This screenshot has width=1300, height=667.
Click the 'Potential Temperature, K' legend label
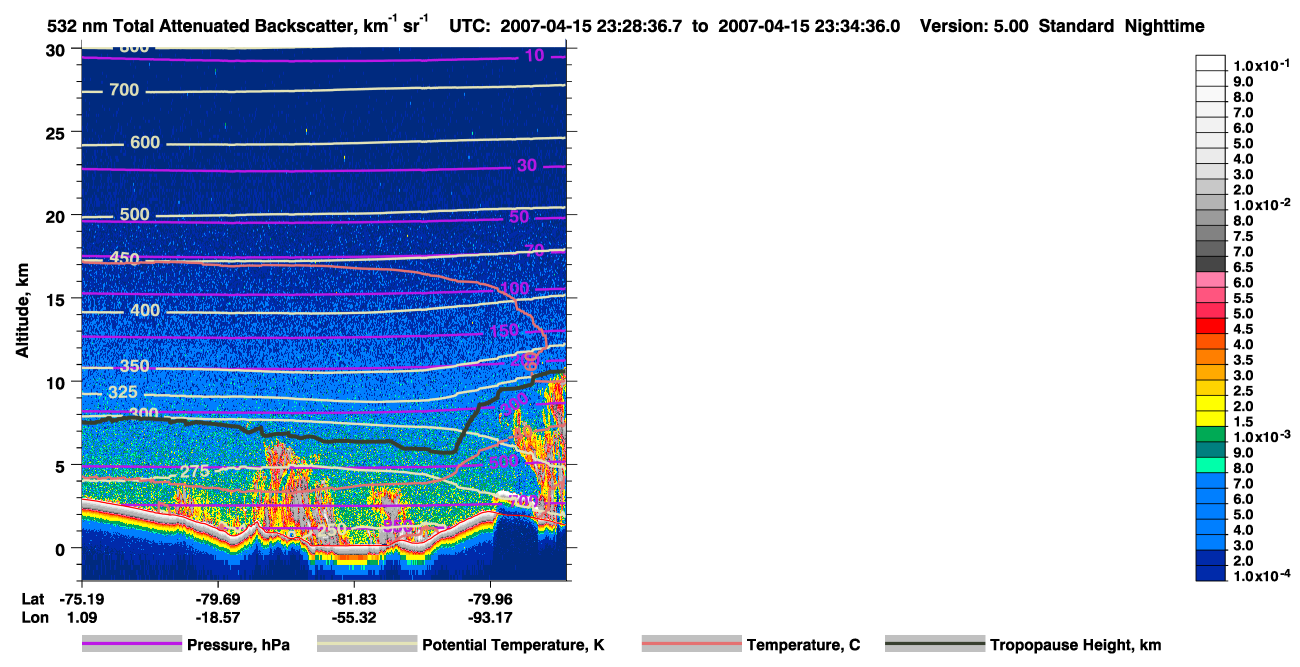(514, 646)
